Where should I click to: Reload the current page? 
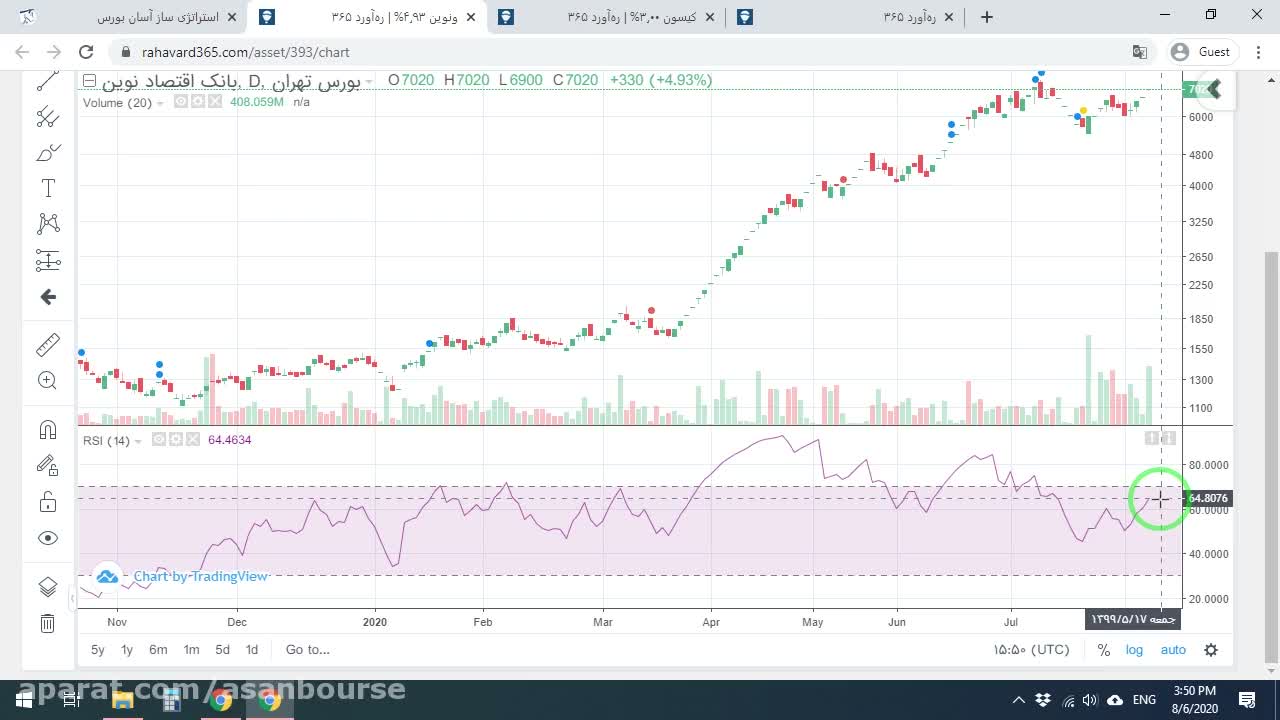pos(86,52)
